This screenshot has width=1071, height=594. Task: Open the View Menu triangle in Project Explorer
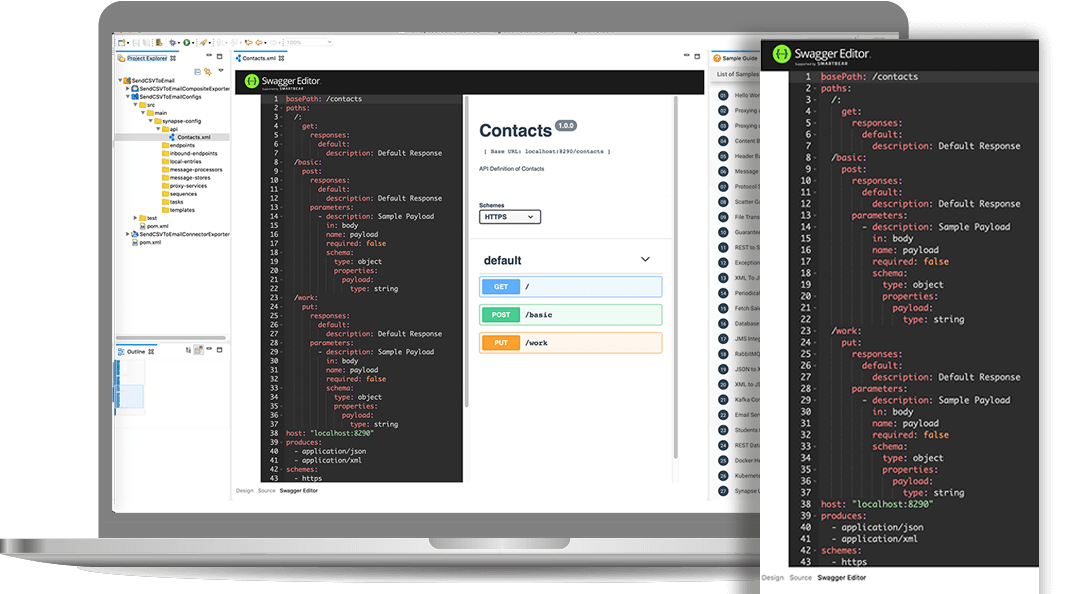pyautogui.click(x=221, y=70)
